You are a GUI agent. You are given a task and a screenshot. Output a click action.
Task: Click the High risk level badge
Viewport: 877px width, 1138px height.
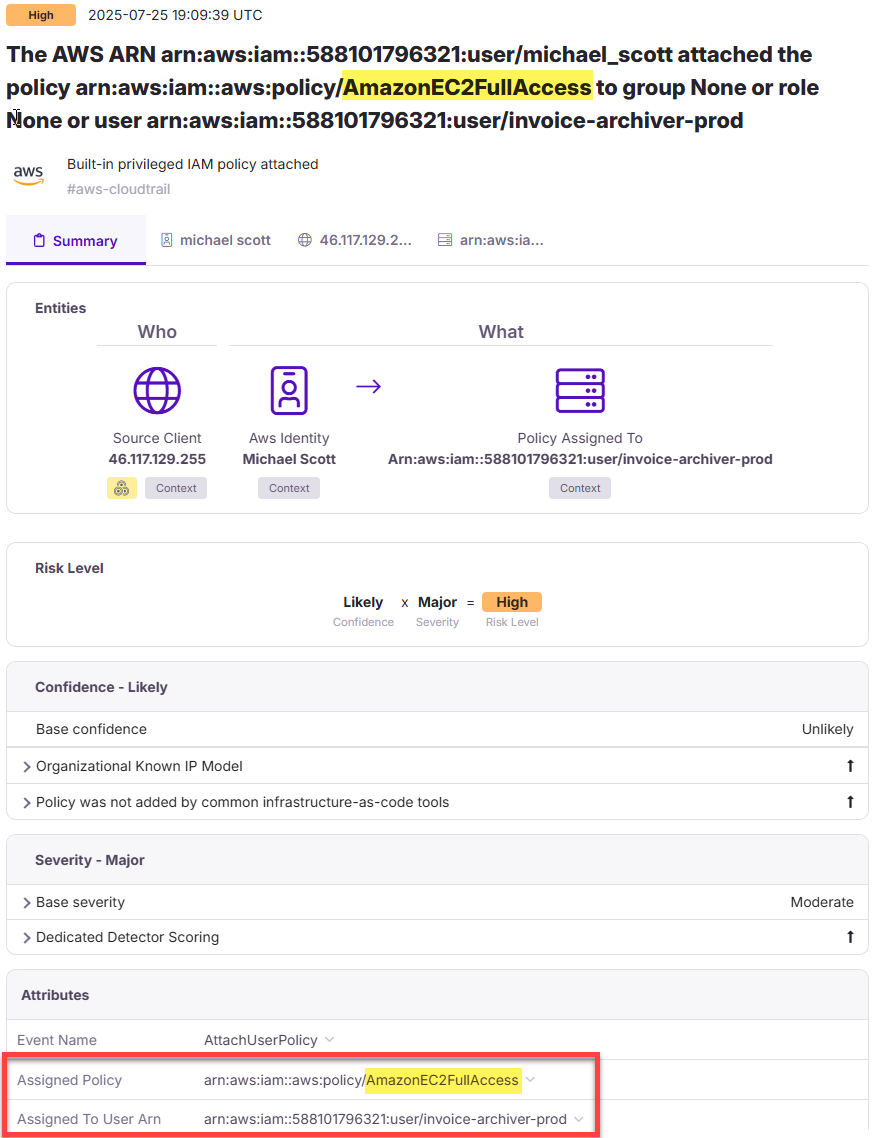pos(511,602)
